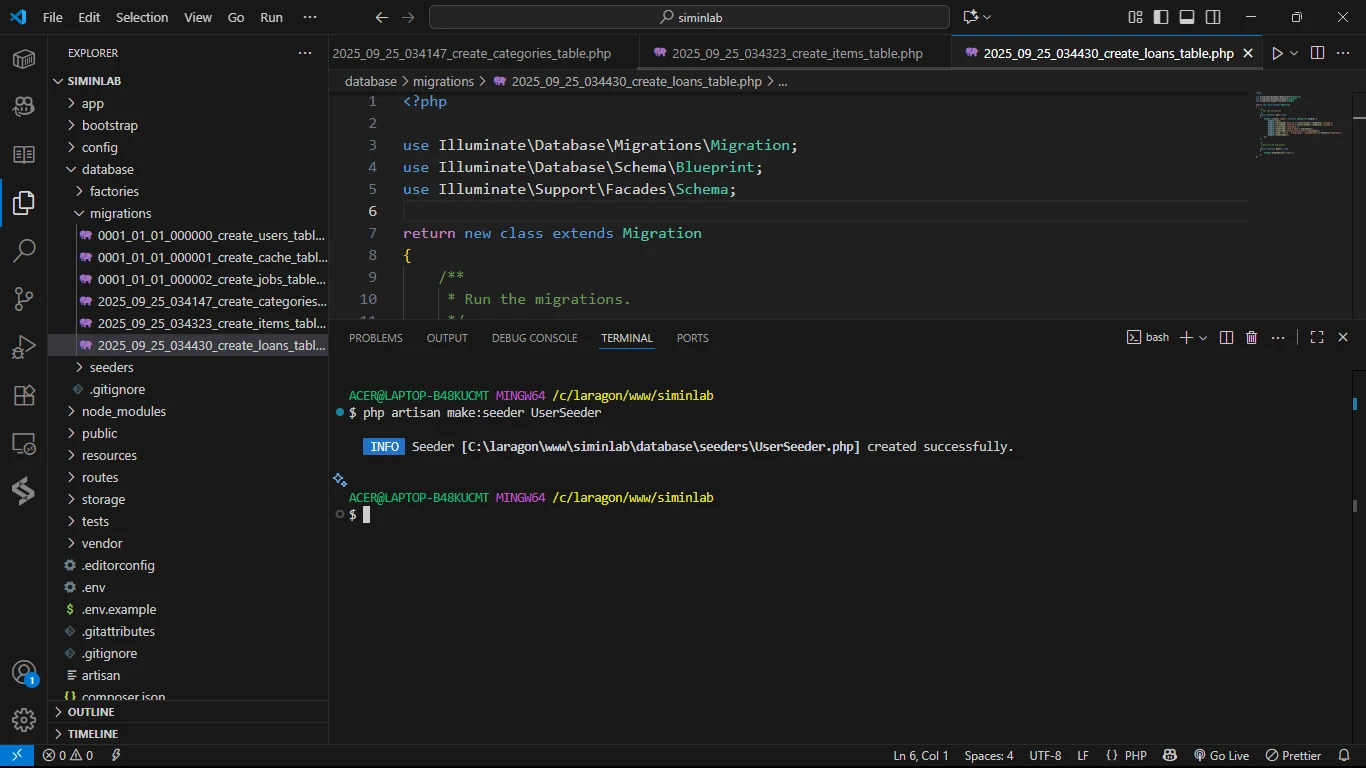Open Run and Debug view
1366x768 pixels.
pyautogui.click(x=24, y=347)
